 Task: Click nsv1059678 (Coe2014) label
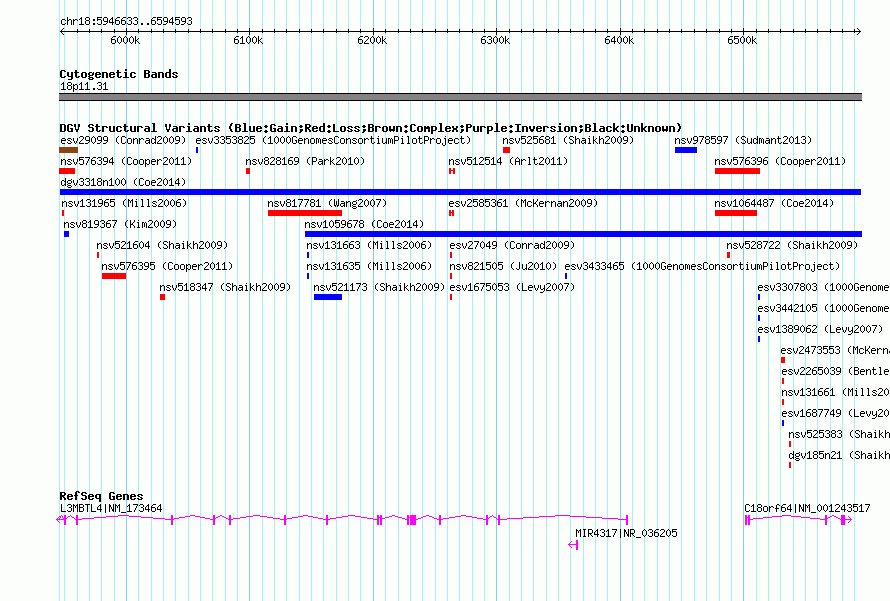[x=364, y=224]
